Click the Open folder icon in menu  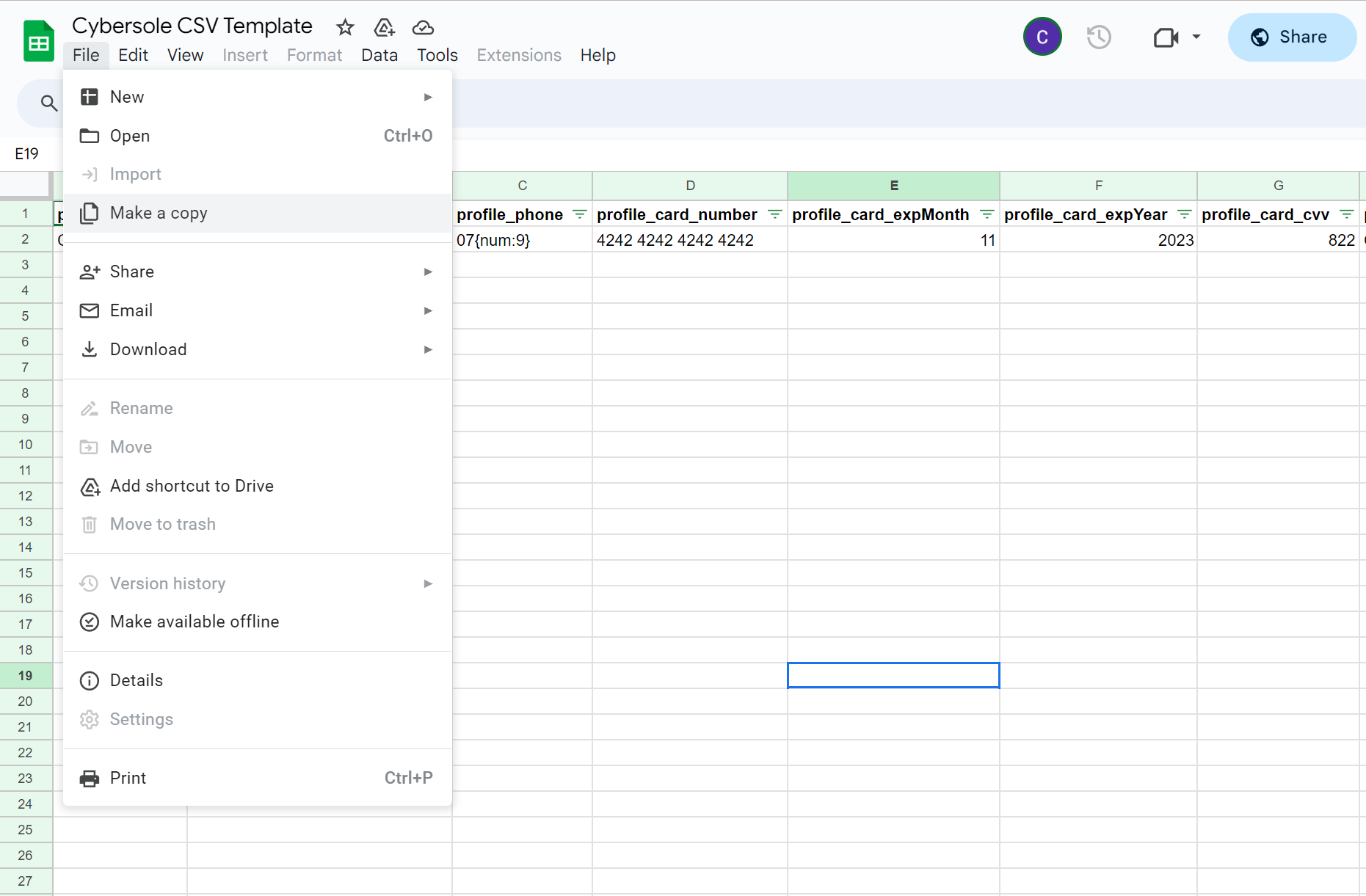tap(90, 136)
